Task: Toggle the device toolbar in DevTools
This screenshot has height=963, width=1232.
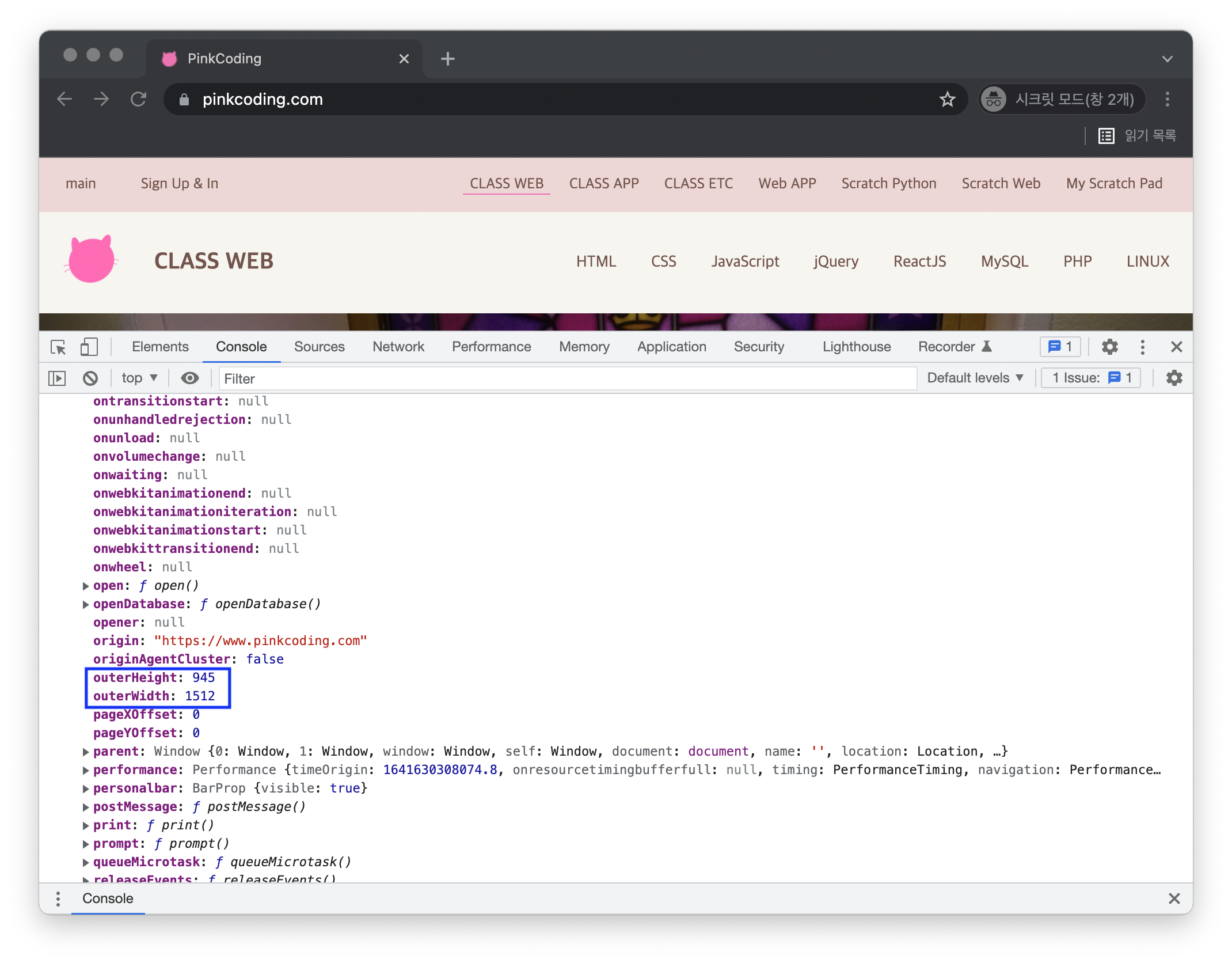Action: click(x=89, y=347)
